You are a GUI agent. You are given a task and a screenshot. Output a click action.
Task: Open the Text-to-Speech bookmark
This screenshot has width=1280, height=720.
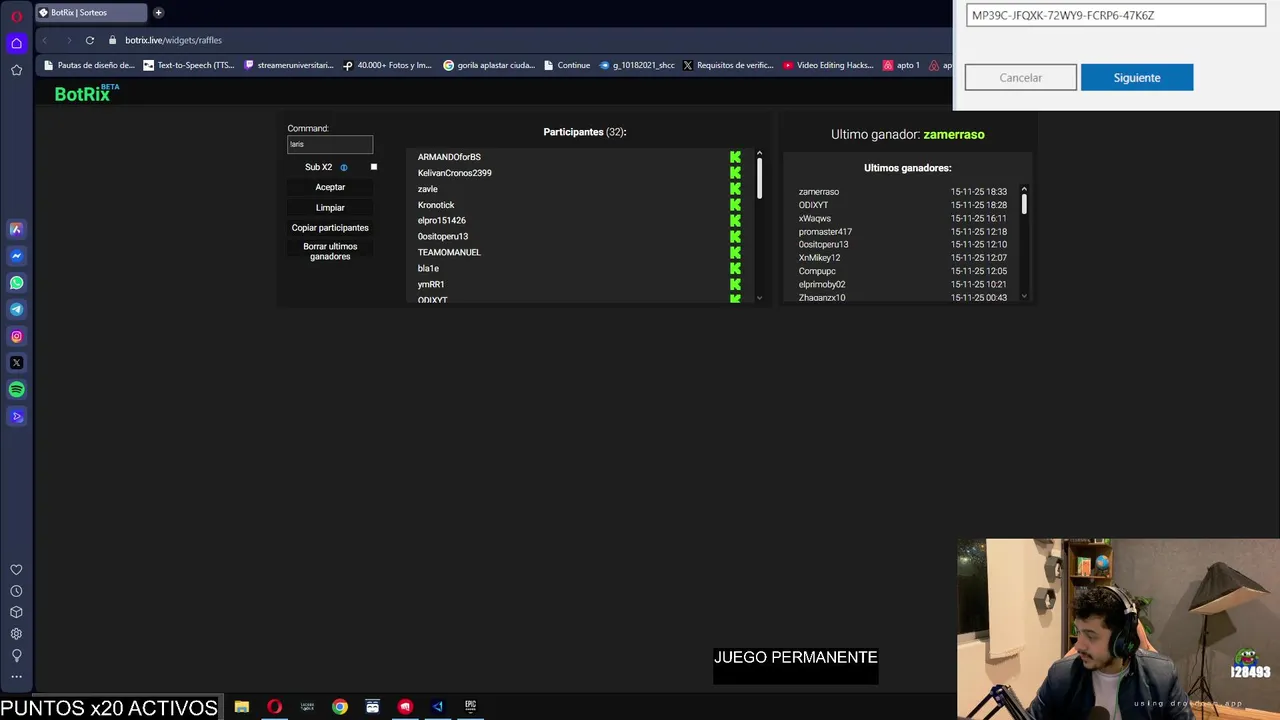coord(189,65)
